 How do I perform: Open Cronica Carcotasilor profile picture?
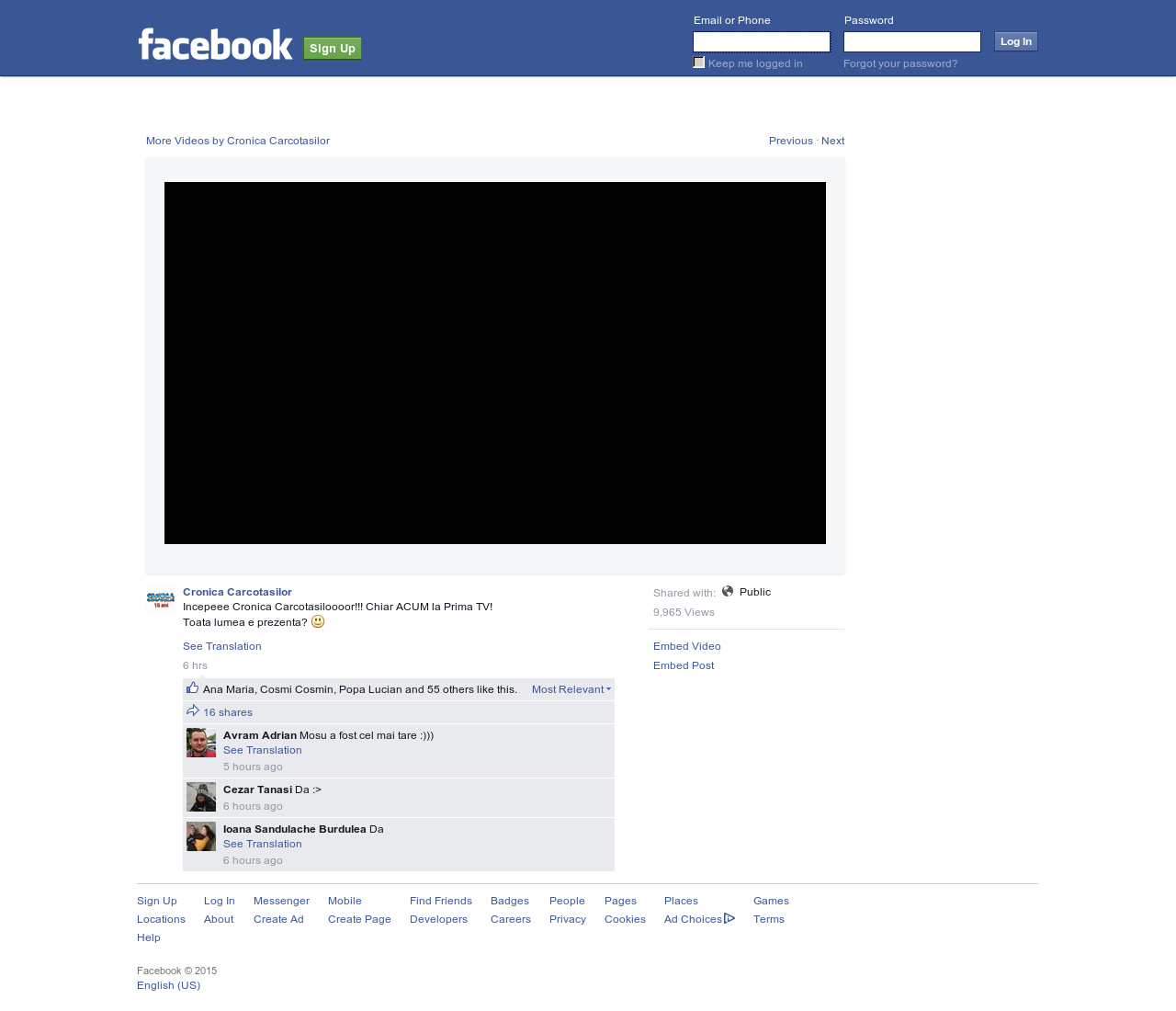pyautogui.click(x=161, y=600)
